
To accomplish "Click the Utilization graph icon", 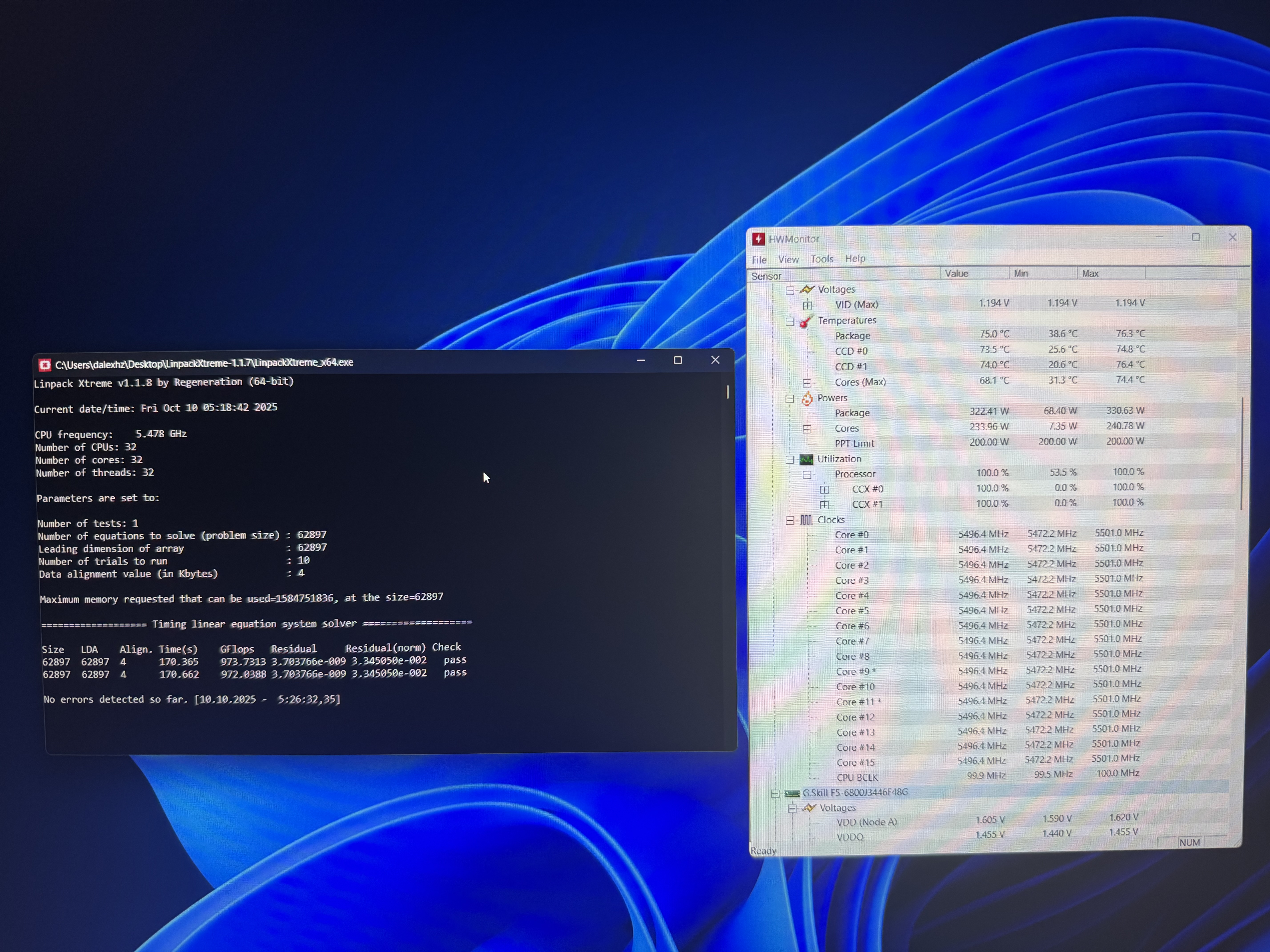I will click(806, 459).
